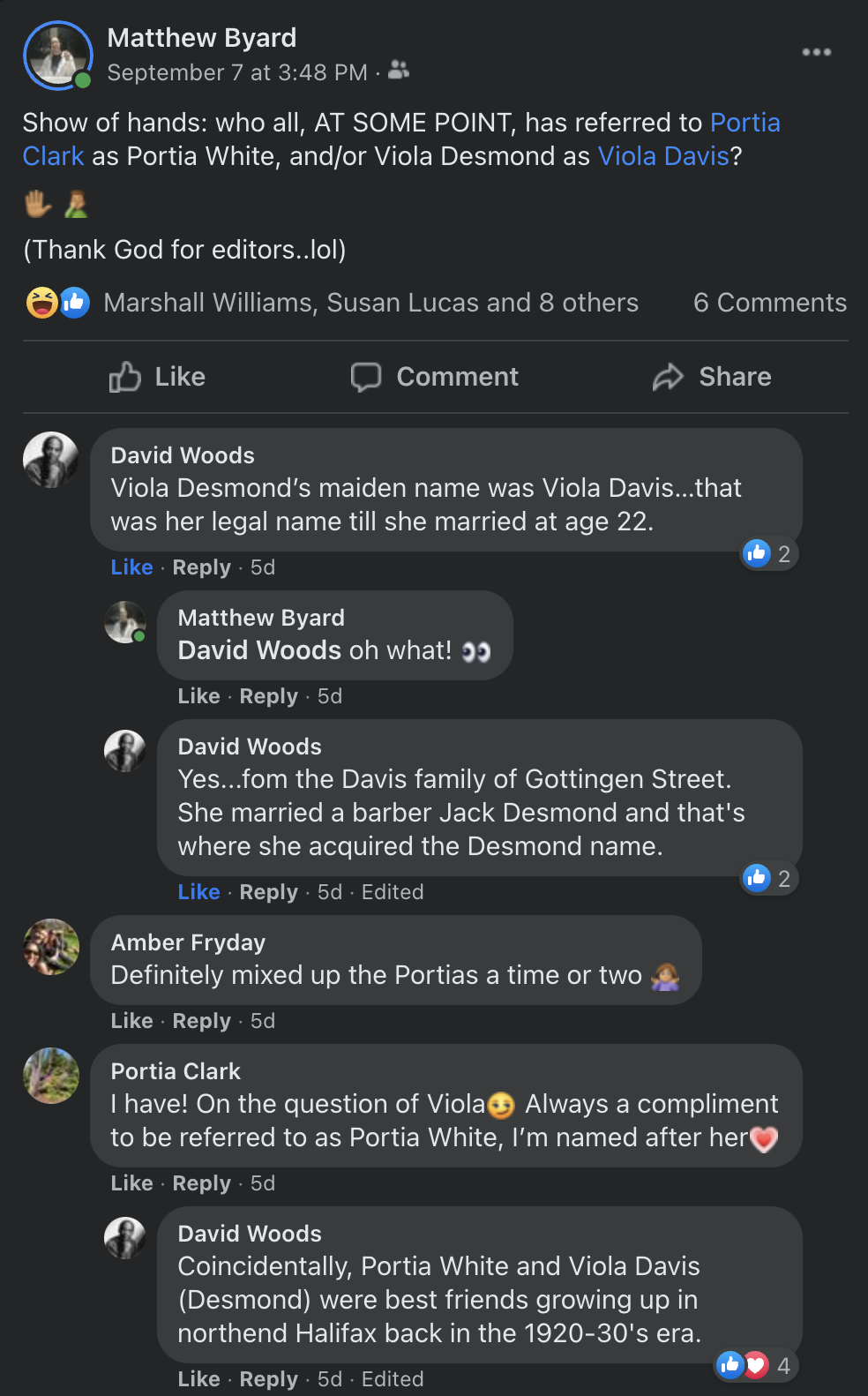Image resolution: width=868 pixels, height=1396 pixels.
Task: Reply to Portia Clark's comment
Action: coord(201,1183)
